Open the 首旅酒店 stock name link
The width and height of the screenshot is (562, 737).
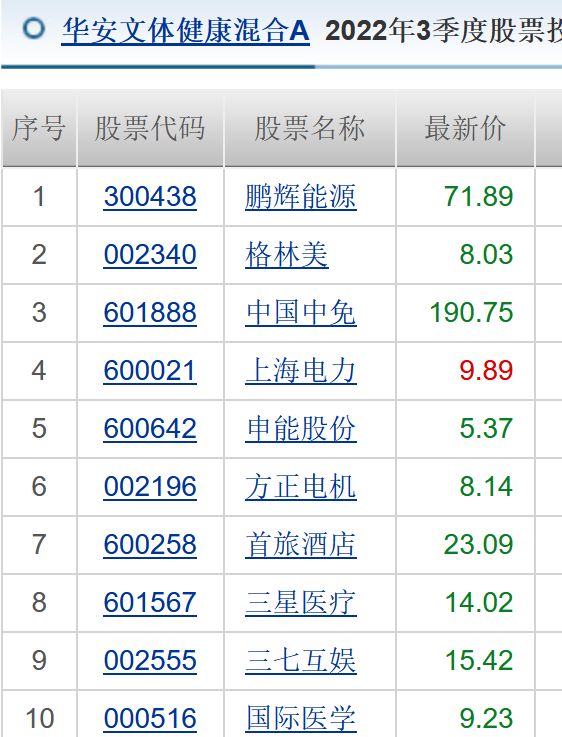click(301, 544)
